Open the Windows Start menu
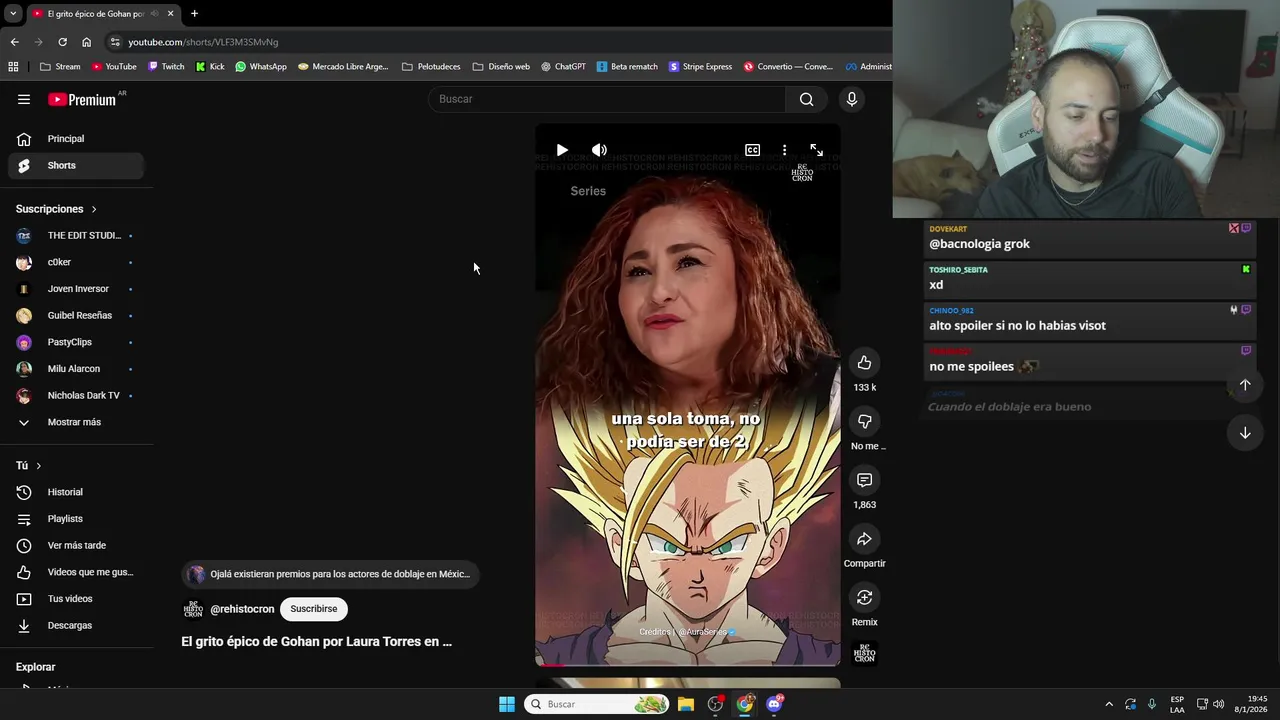 pos(507,704)
